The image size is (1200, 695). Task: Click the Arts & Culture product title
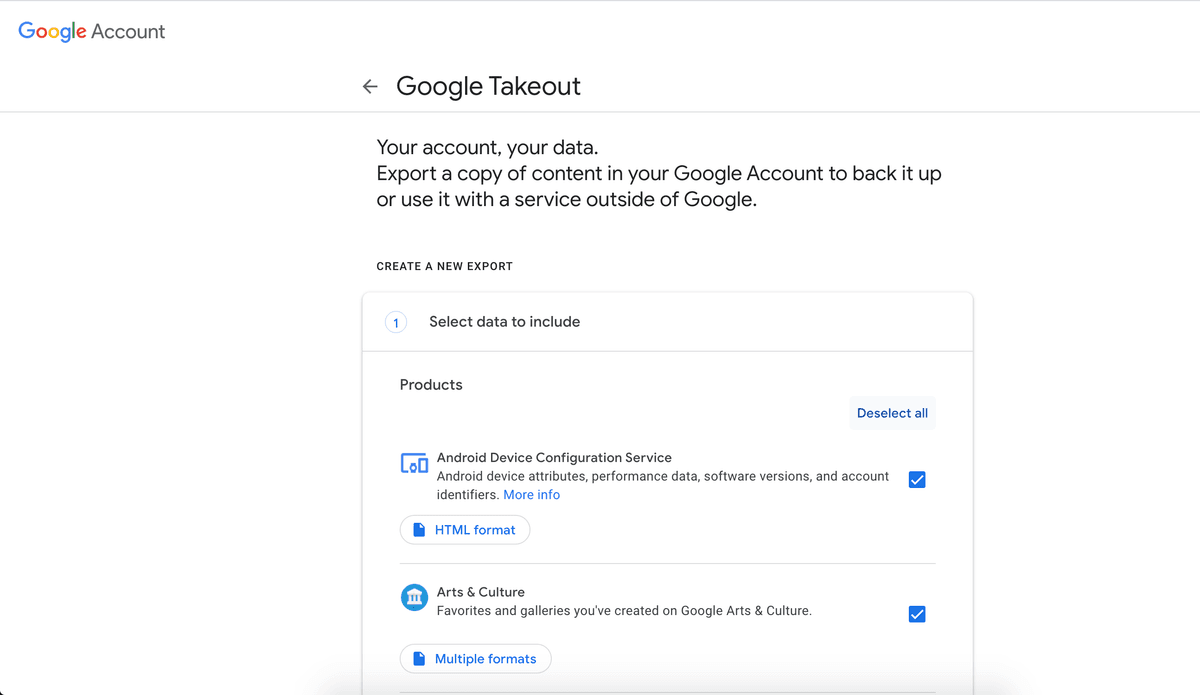tap(480, 592)
